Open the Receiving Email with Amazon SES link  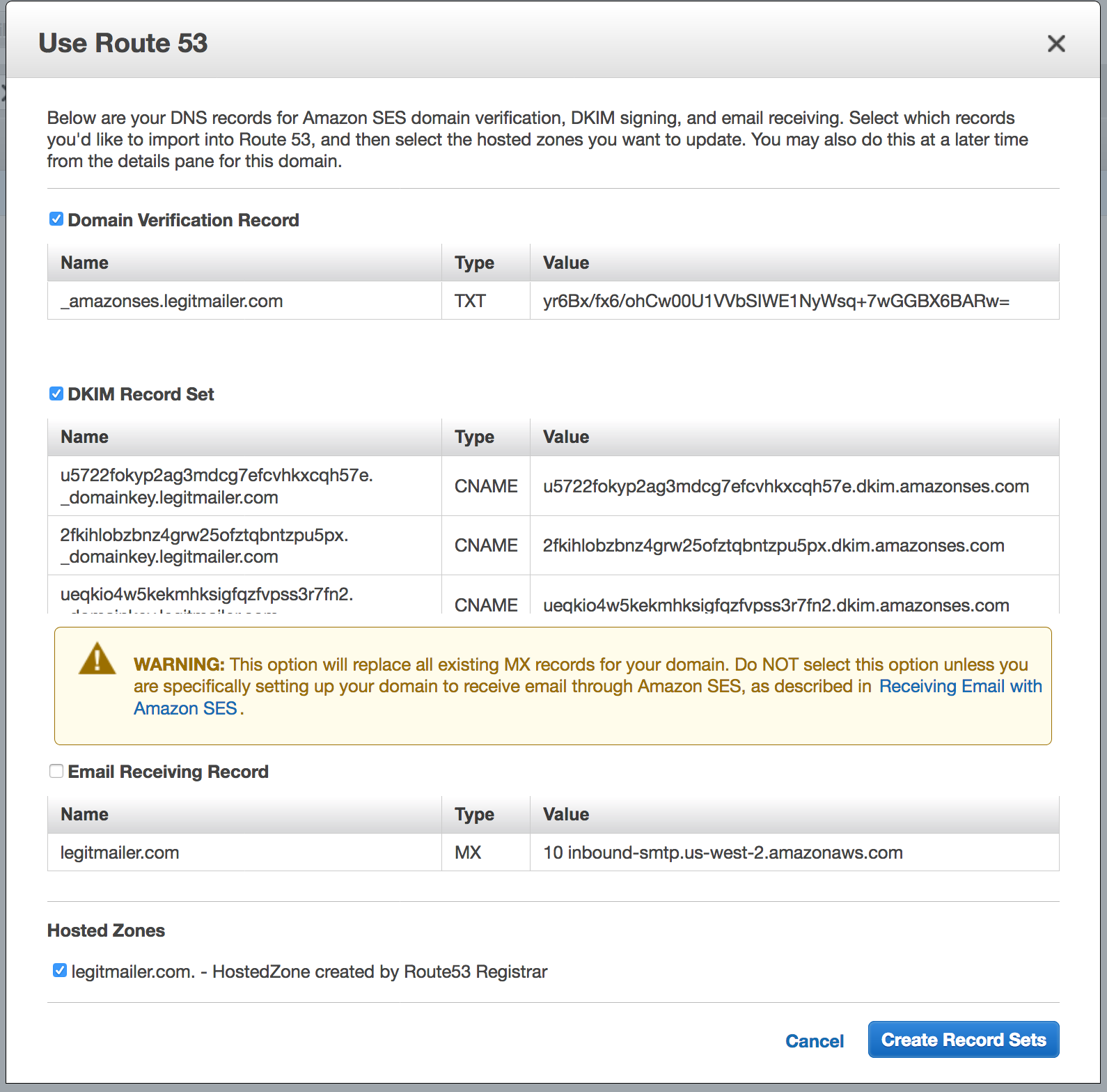(959, 687)
